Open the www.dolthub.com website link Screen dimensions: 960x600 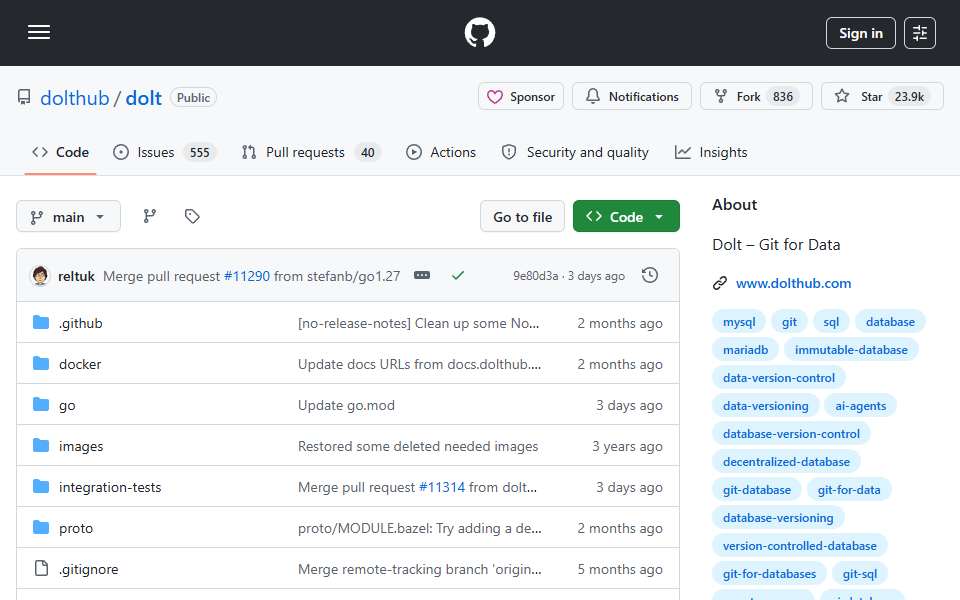[793, 283]
